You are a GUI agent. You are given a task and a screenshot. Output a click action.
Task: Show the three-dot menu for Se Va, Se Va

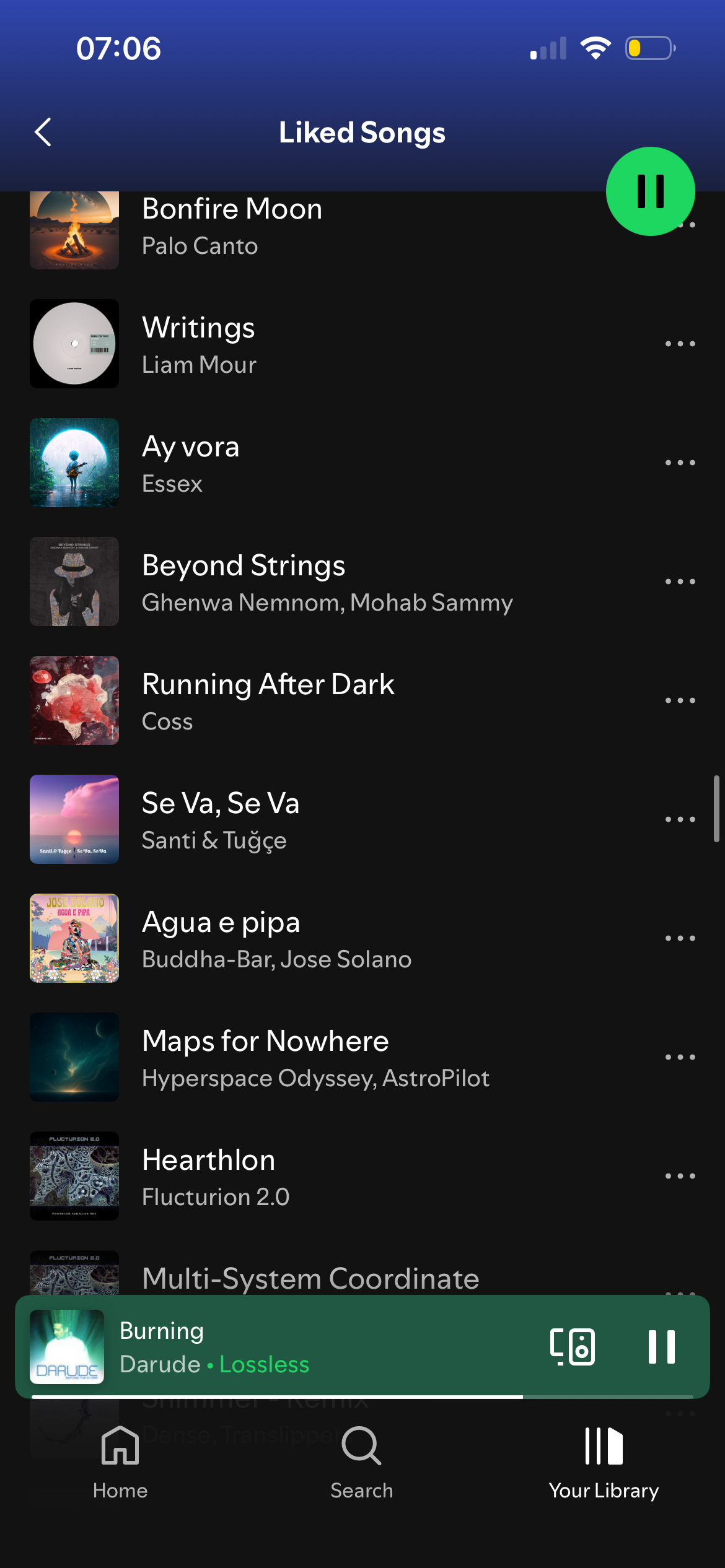(680, 819)
